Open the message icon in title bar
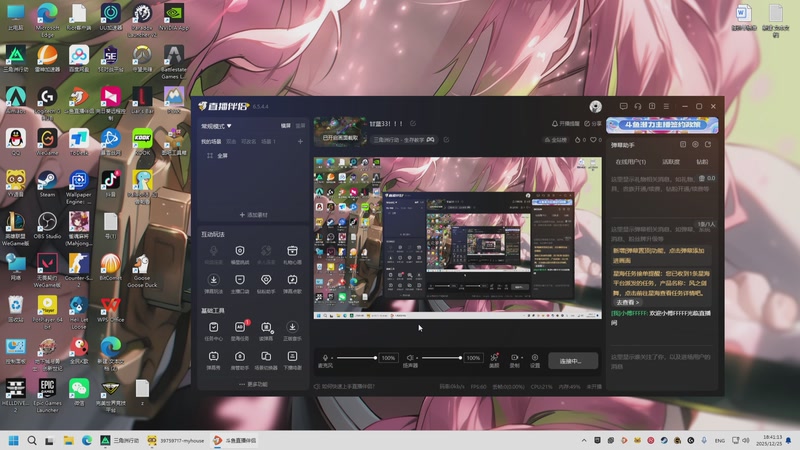Screen dimensions: 800x450 623,106
